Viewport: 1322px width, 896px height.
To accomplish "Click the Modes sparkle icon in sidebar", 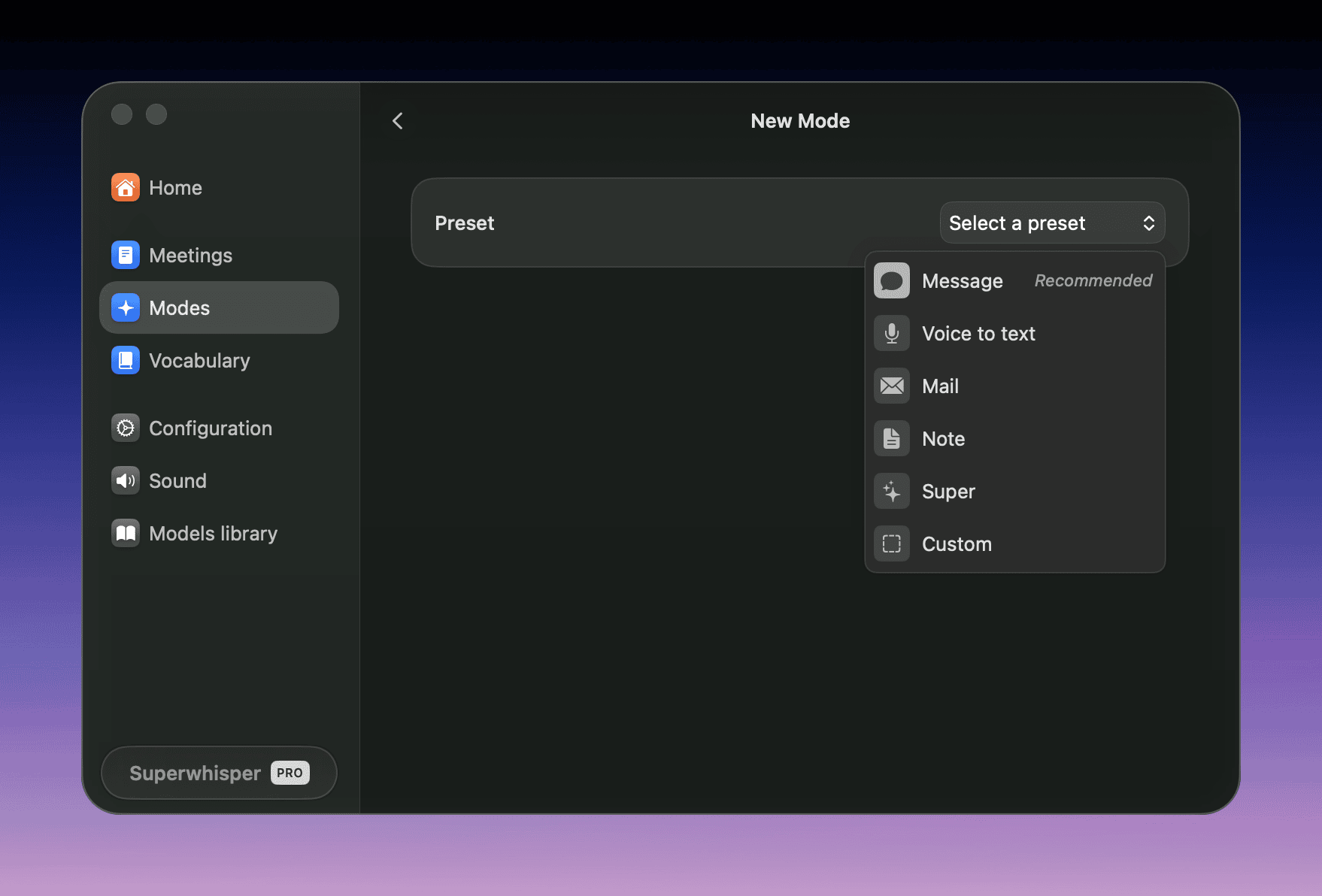I will click(x=126, y=307).
